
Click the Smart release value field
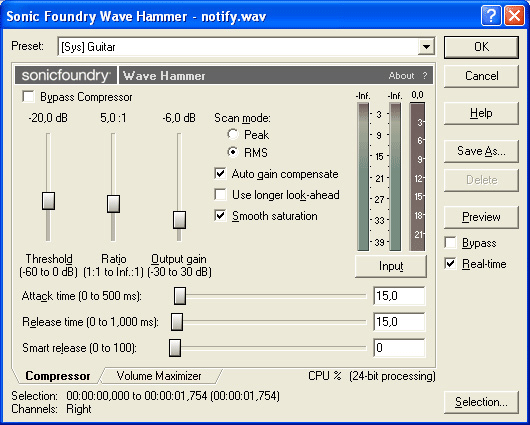pos(399,348)
